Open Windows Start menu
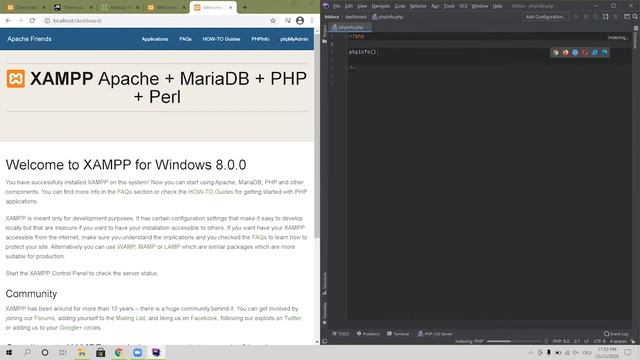The image size is (640, 360). [9, 352]
